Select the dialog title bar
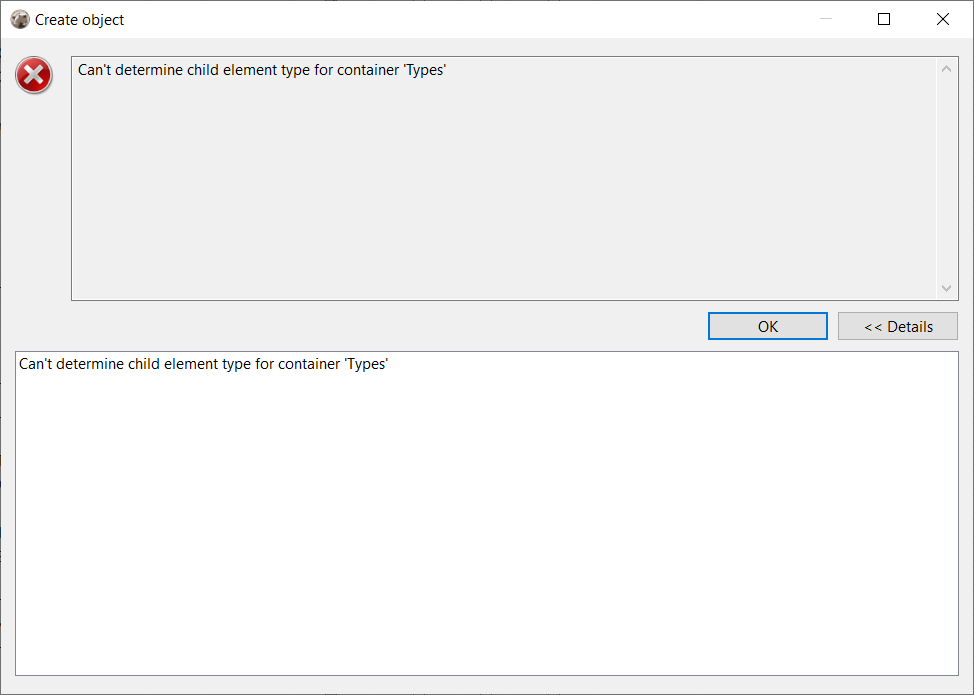974x695 pixels. [450, 19]
